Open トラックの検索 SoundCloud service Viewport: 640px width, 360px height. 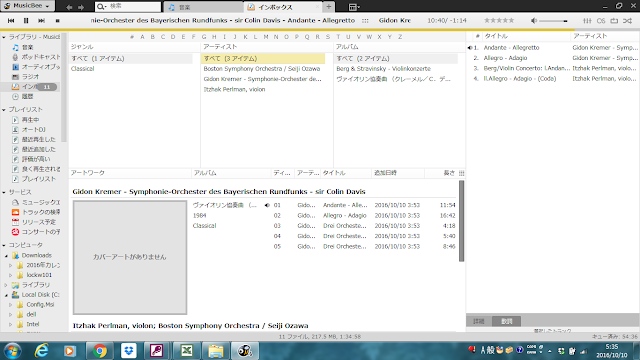coord(36,212)
